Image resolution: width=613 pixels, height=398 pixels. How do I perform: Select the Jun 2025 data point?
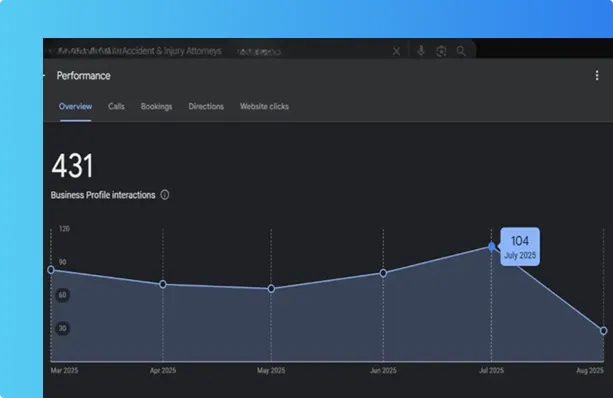click(x=383, y=273)
